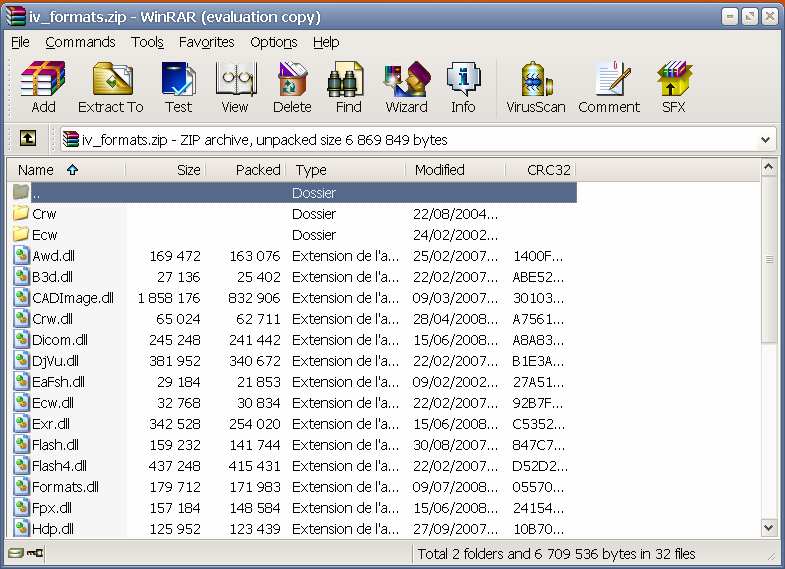
Task: Open the Commands menu
Action: 80,42
